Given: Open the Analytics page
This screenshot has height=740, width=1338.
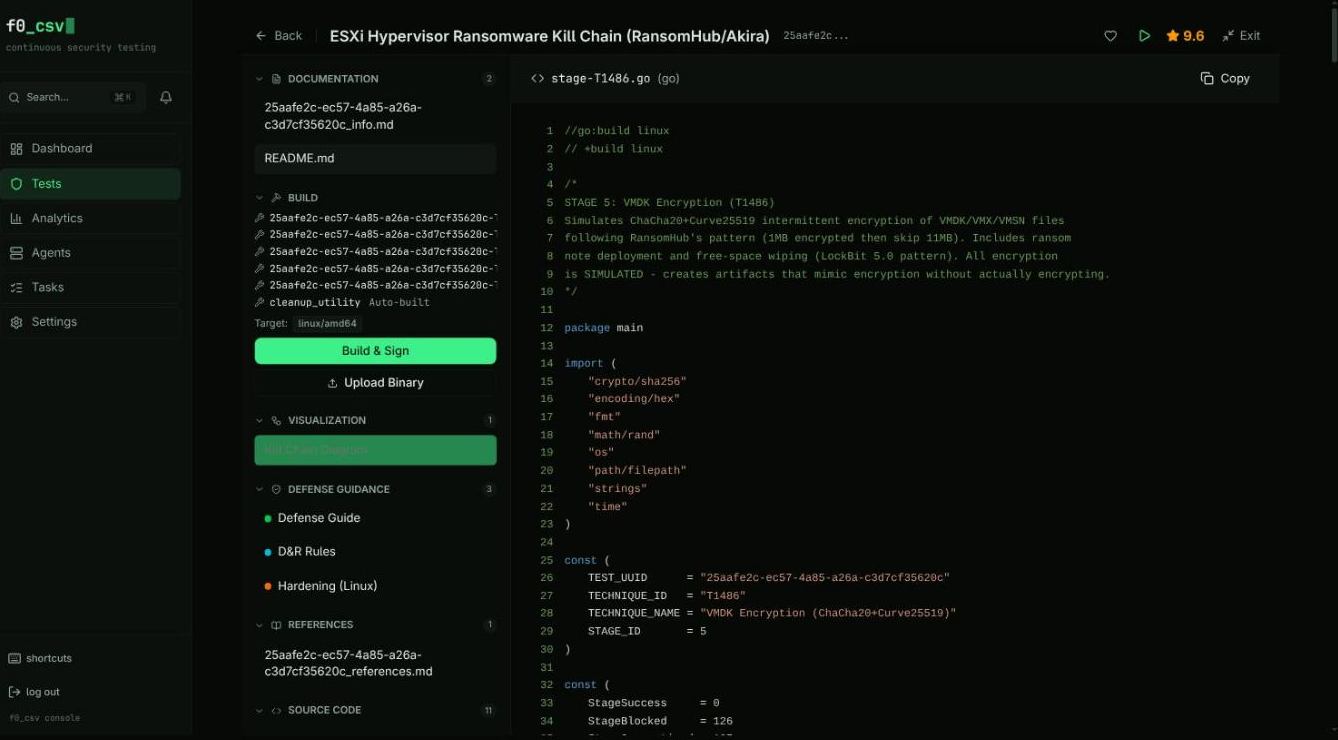Looking at the screenshot, I should tap(91, 218).
